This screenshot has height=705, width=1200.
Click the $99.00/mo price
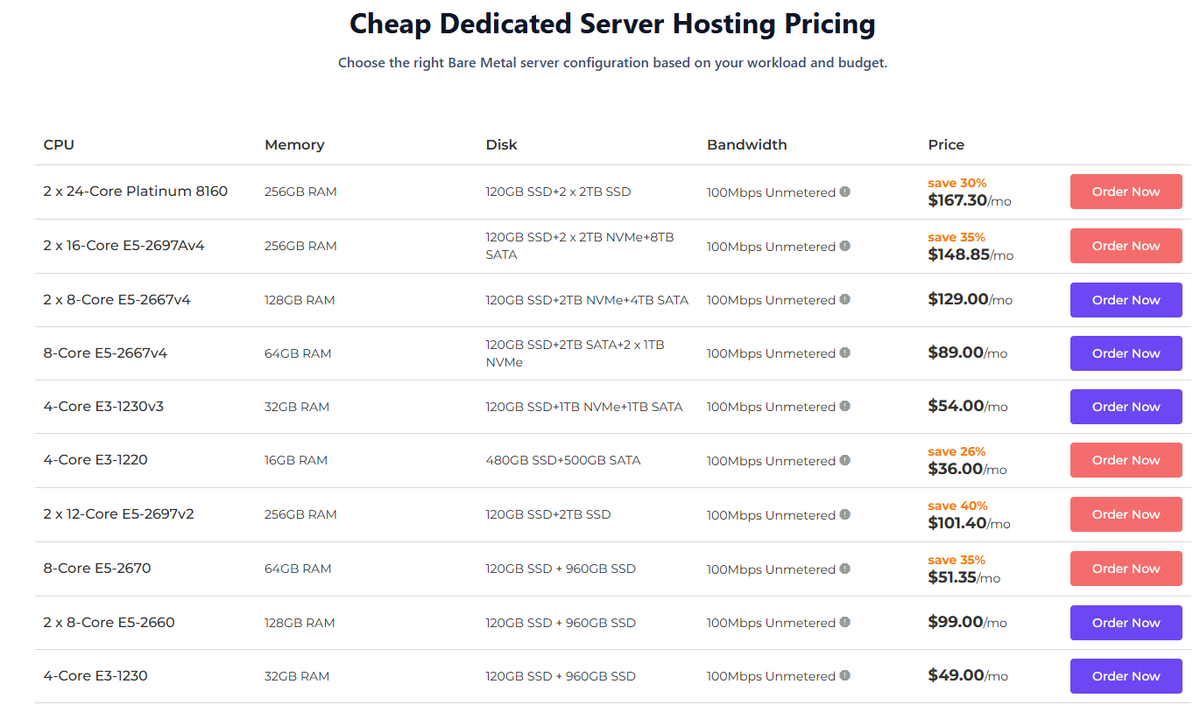tap(967, 621)
